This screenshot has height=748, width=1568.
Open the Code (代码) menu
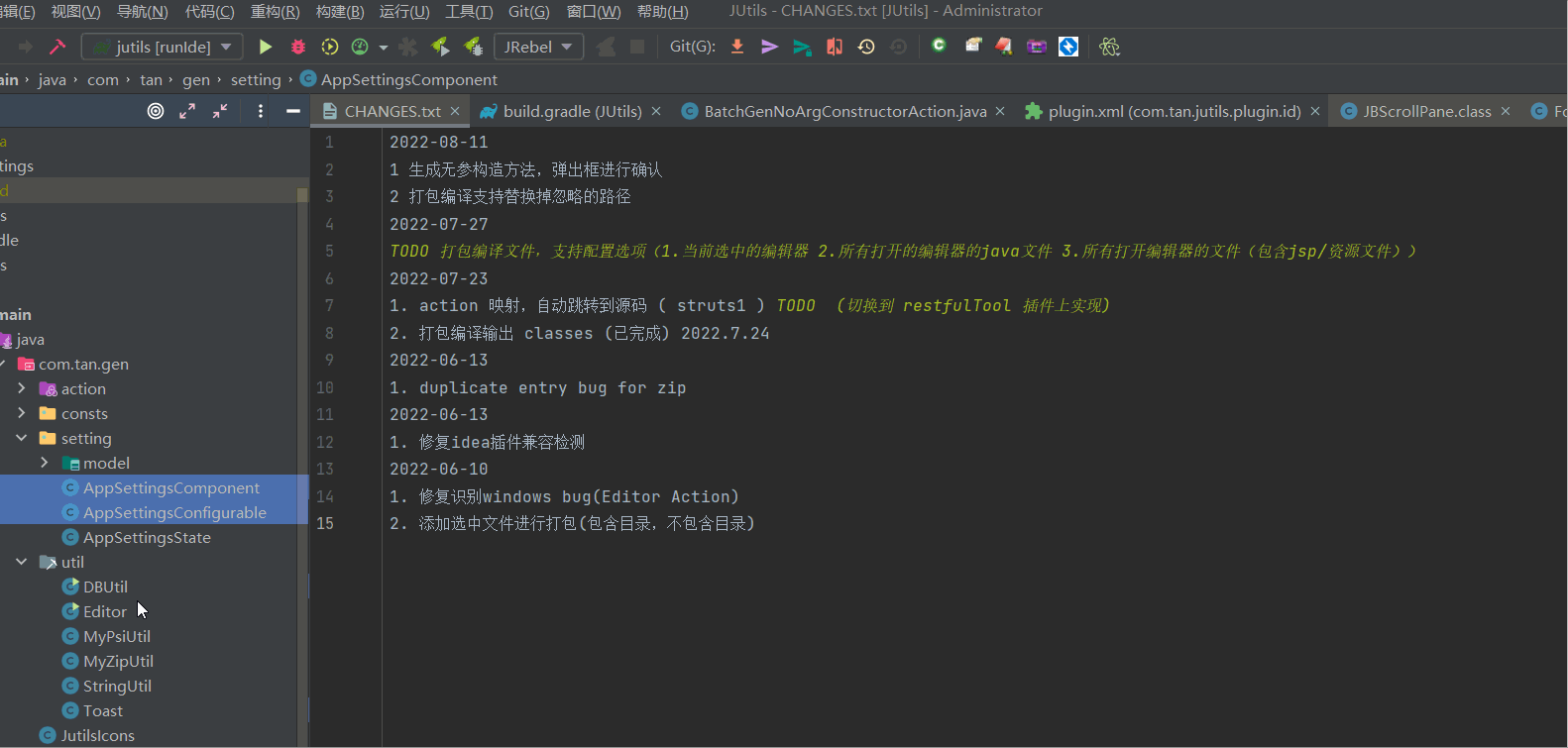point(210,11)
